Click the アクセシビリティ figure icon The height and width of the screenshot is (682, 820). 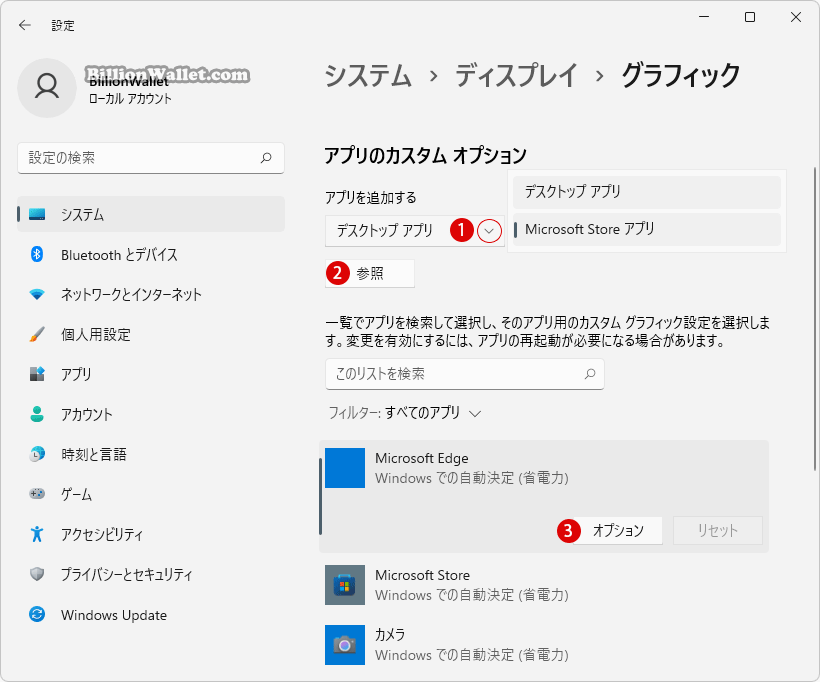point(37,534)
